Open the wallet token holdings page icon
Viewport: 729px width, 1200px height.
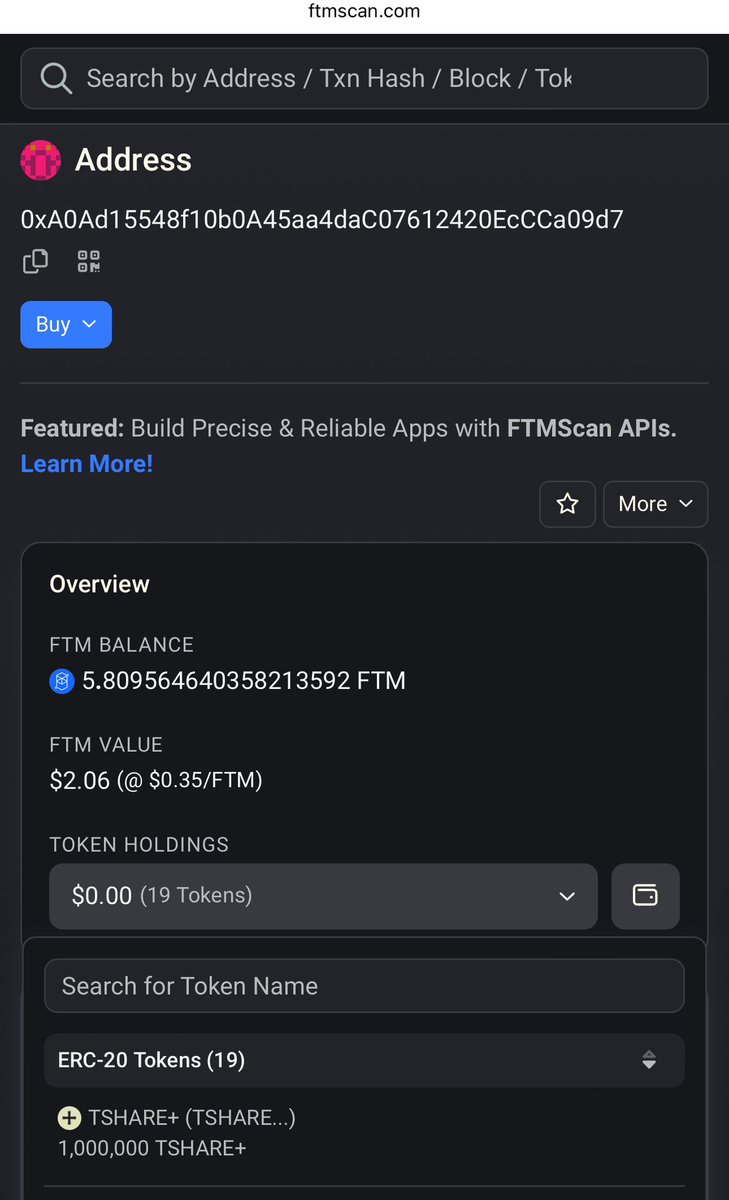click(645, 895)
